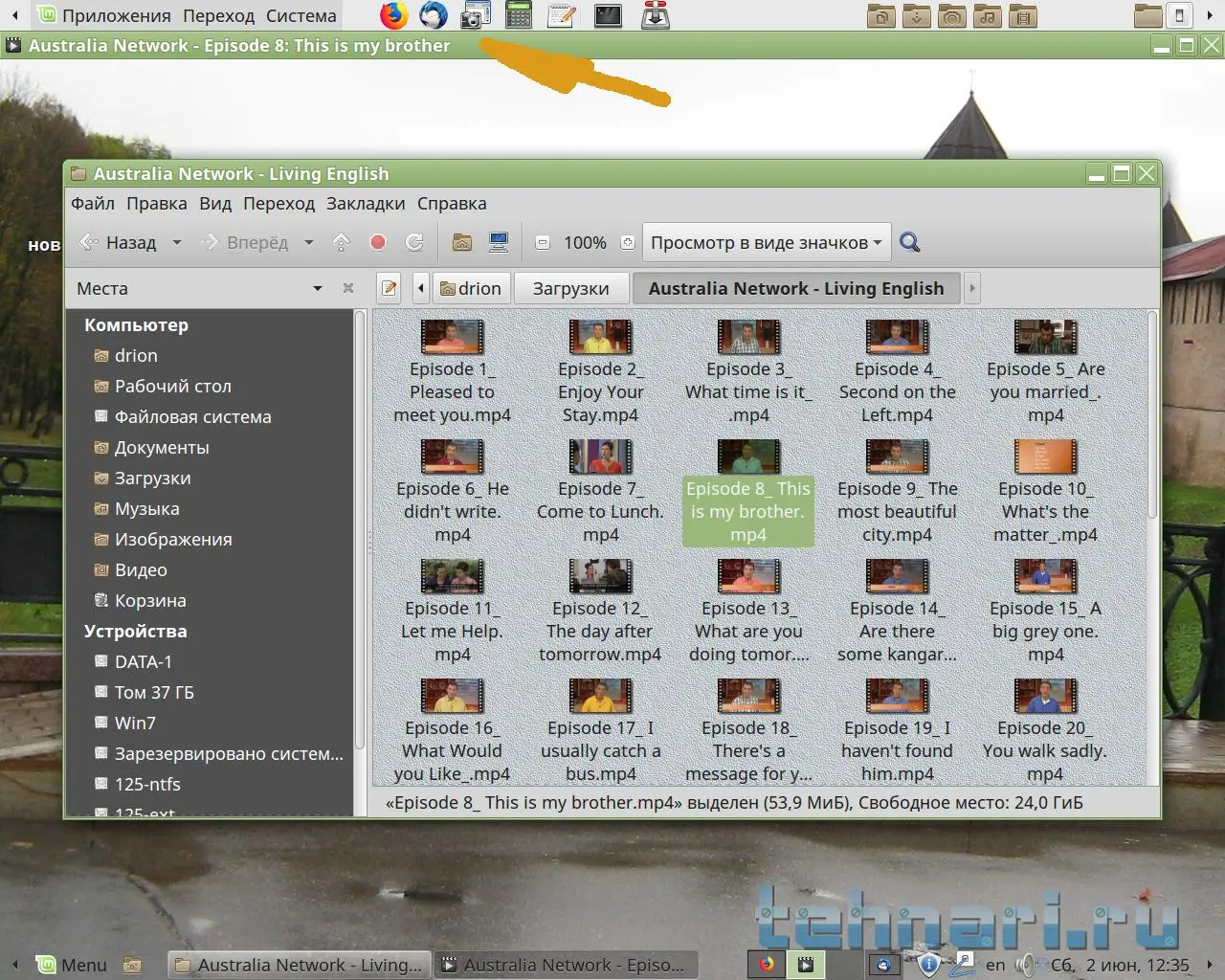Click the stop loading button in the file manager toolbar
Image resolution: width=1225 pixels, height=980 pixels.
[x=378, y=242]
